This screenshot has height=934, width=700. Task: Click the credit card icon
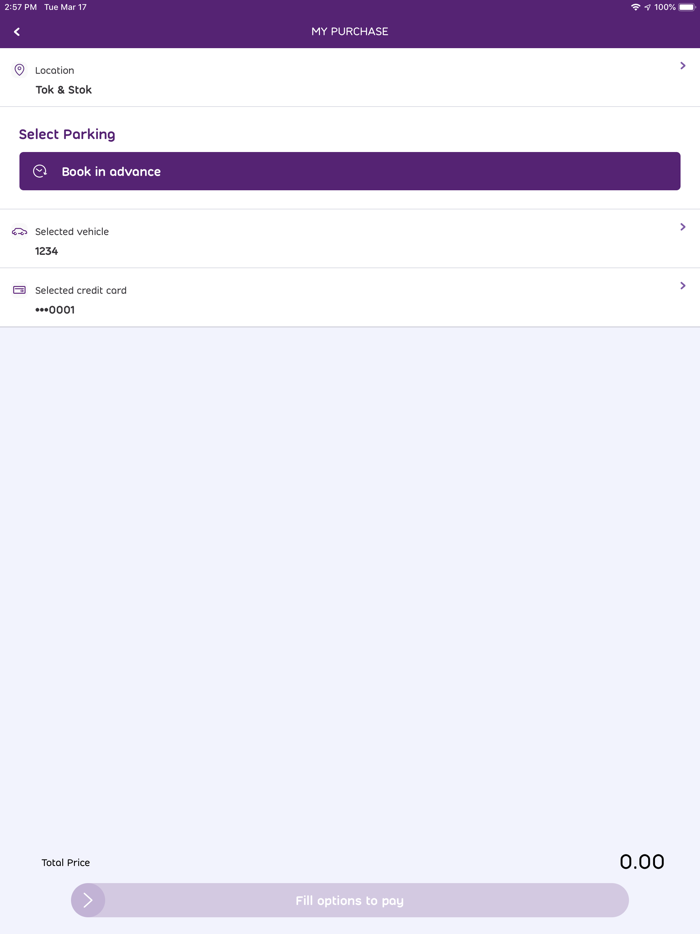19,290
